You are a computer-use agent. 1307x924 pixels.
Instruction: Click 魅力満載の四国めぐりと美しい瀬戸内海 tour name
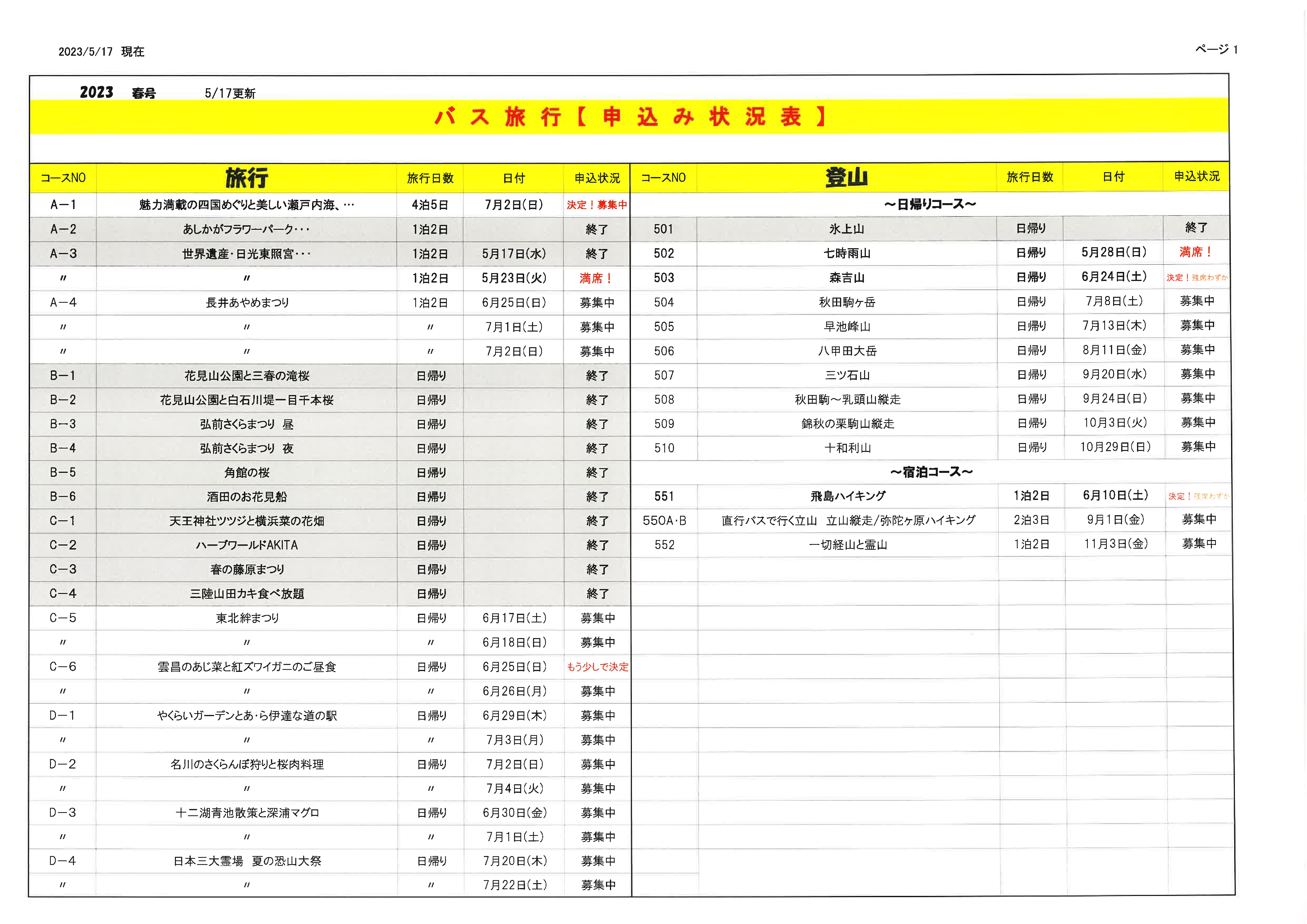click(246, 205)
